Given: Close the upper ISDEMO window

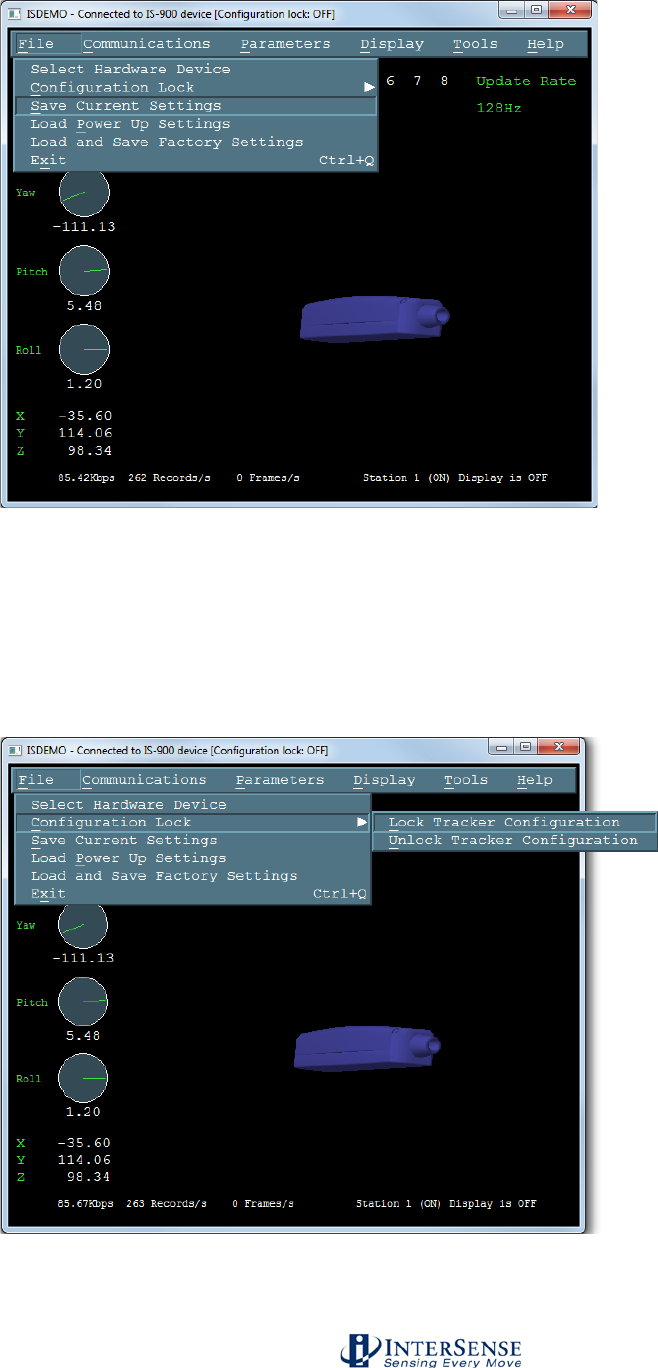Looking at the screenshot, I should coord(572,9).
